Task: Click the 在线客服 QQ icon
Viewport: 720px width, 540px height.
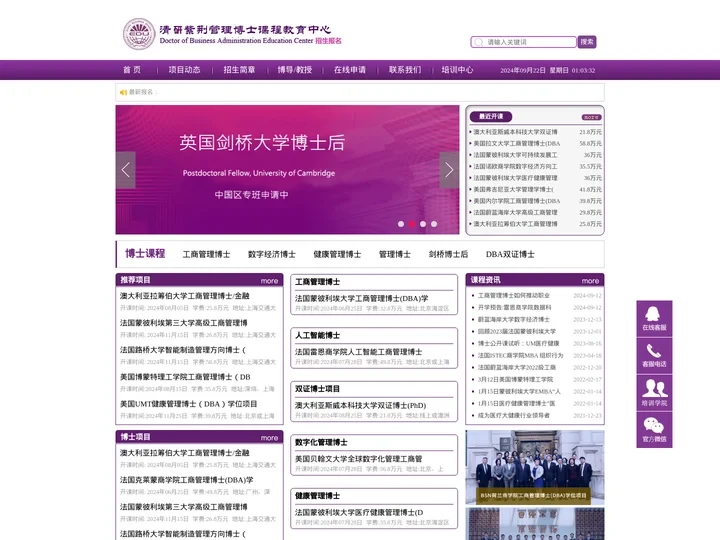Action: tap(654, 319)
